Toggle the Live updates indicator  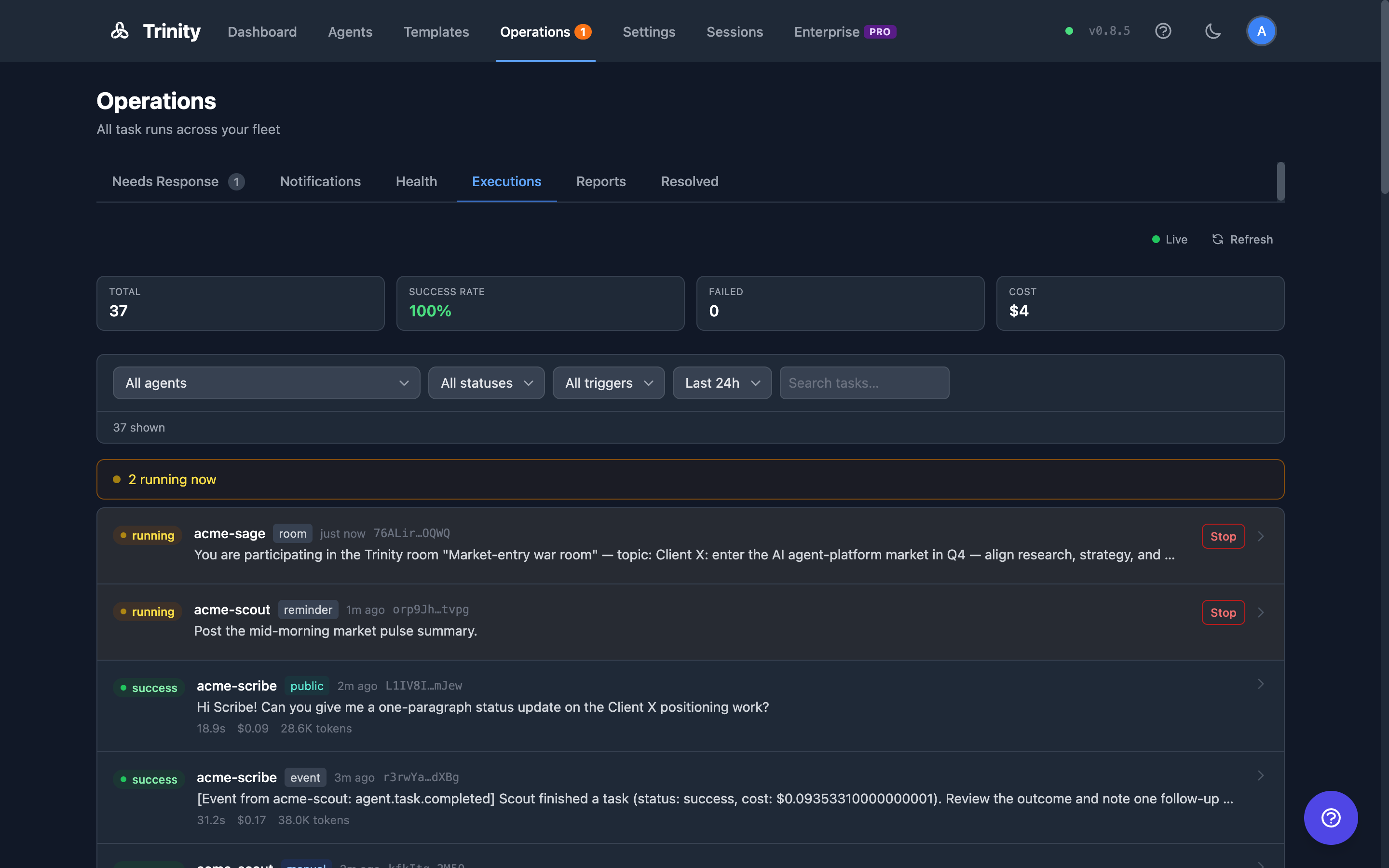pyautogui.click(x=1170, y=239)
